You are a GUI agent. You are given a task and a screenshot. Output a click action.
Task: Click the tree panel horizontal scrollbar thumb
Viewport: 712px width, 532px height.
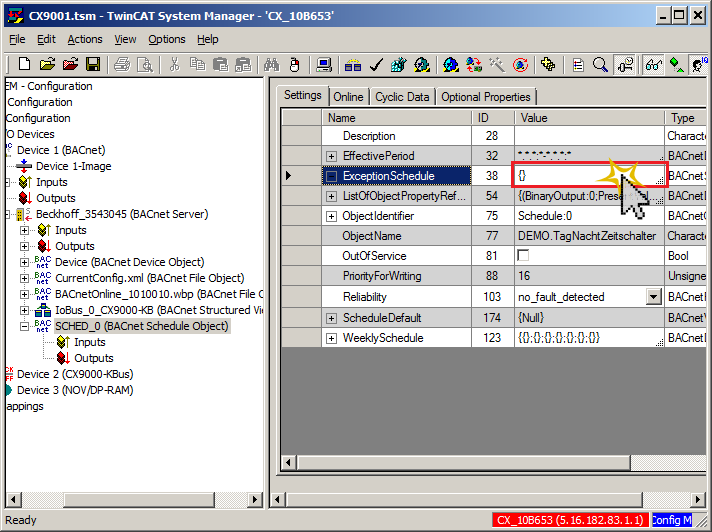[x=139, y=500]
